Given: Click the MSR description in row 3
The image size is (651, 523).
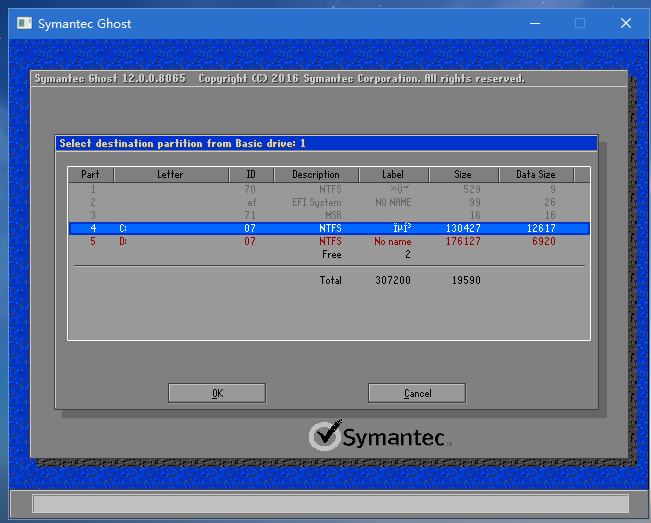Looking at the screenshot, I should [x=333, y=215].
